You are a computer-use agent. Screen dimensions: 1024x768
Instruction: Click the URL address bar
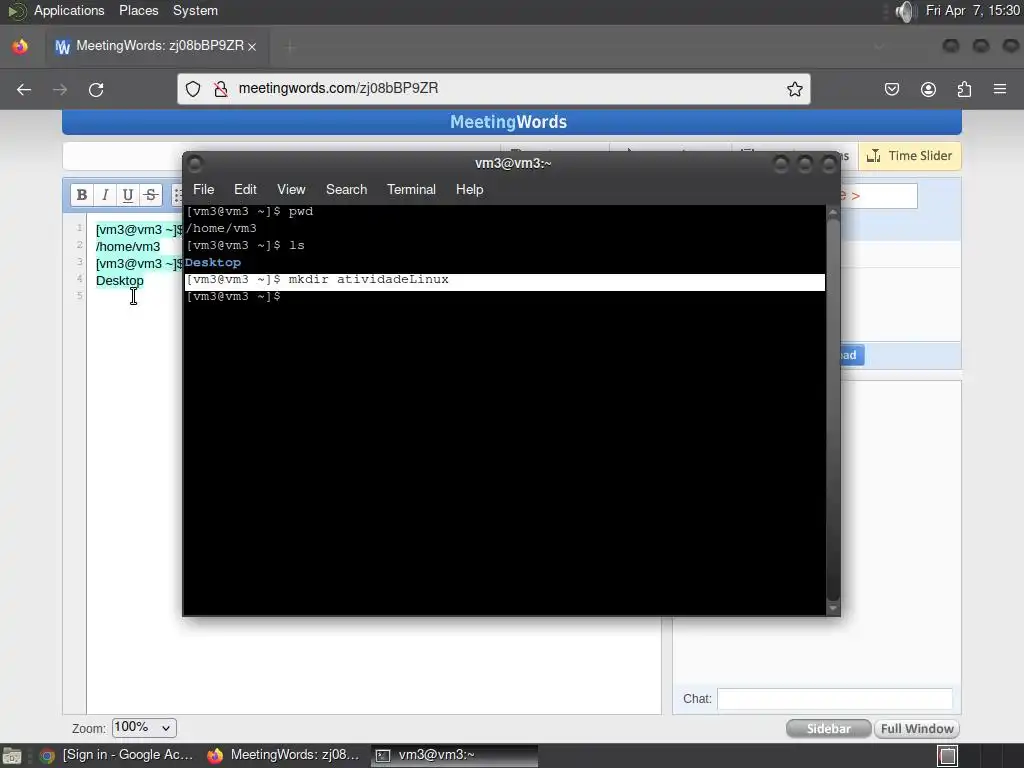493,89
